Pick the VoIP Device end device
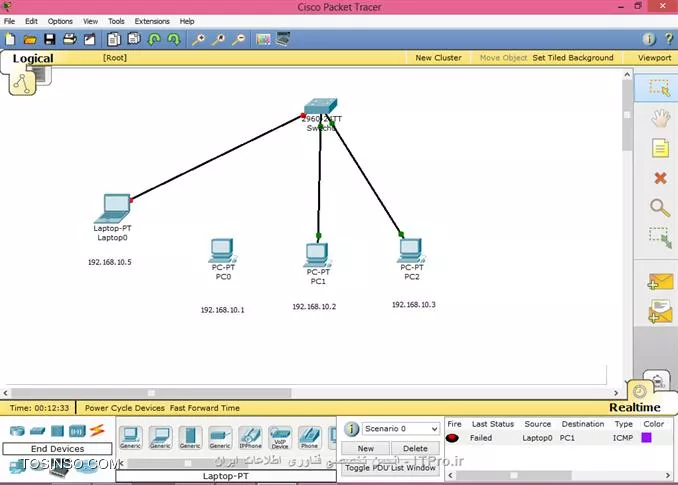 click(280, 437)
